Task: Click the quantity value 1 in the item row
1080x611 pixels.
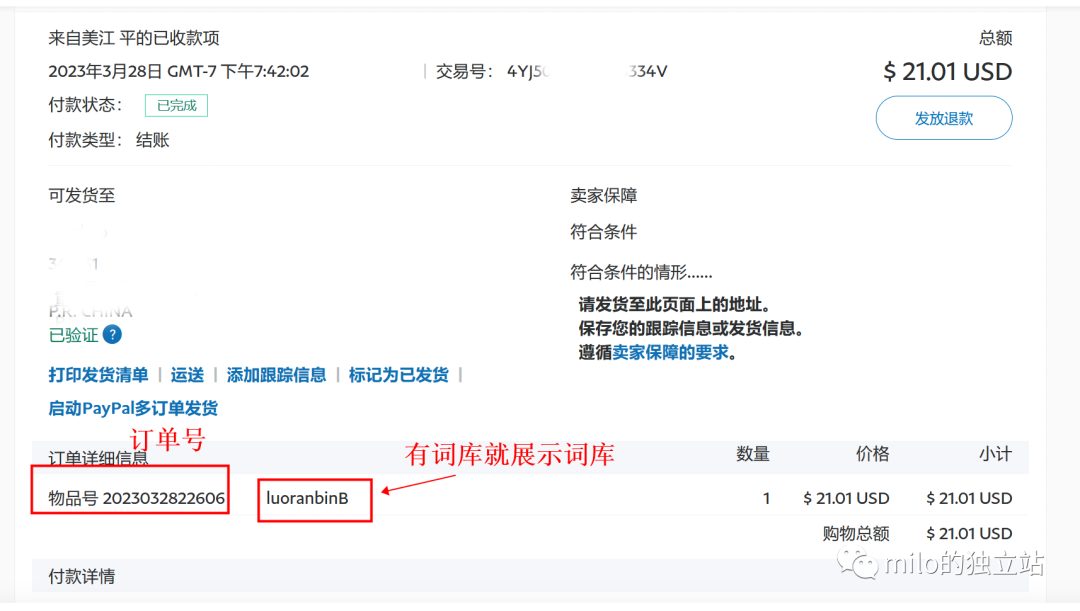Action: tap(766, 498)
